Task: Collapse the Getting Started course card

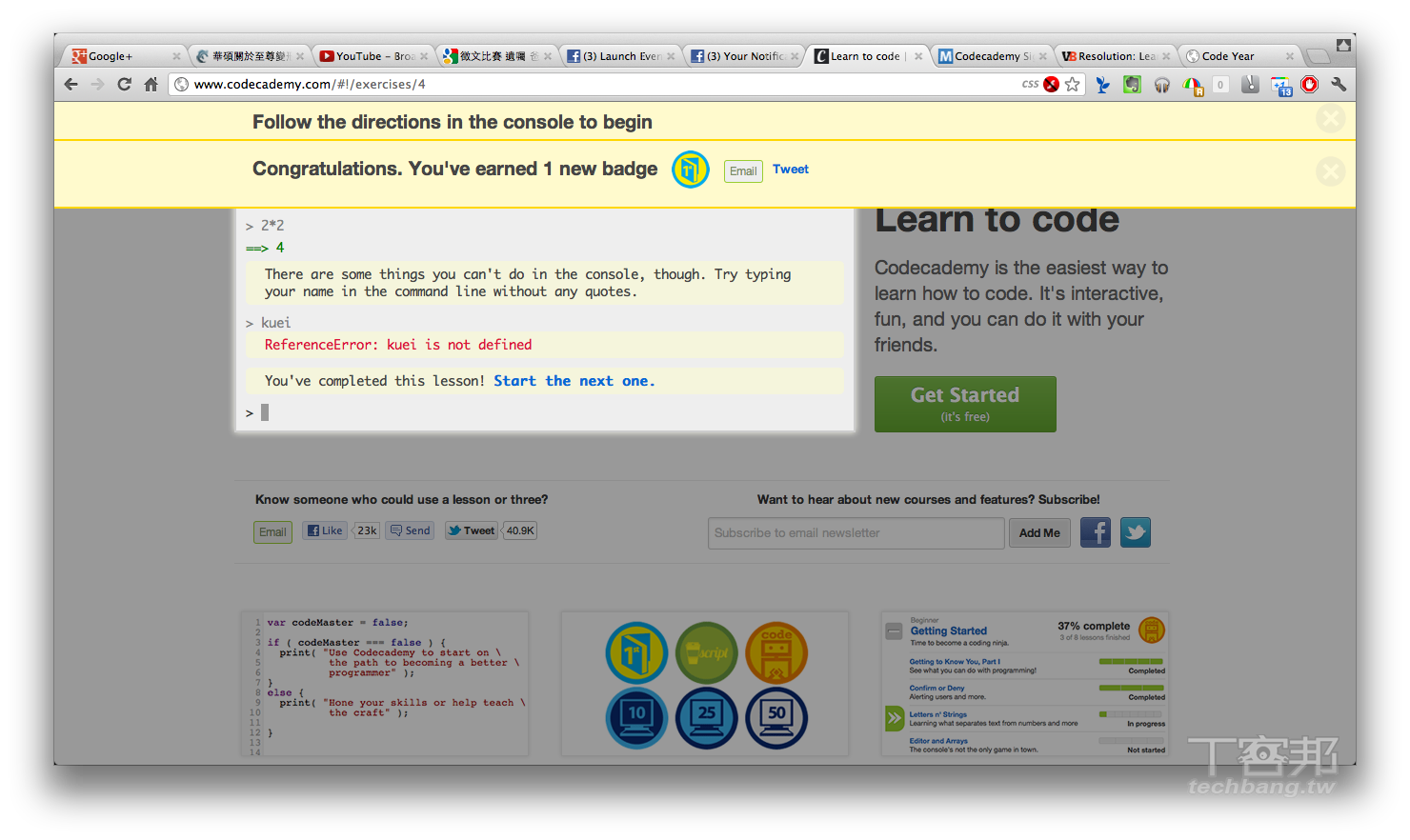Action: tap(894, 630)
